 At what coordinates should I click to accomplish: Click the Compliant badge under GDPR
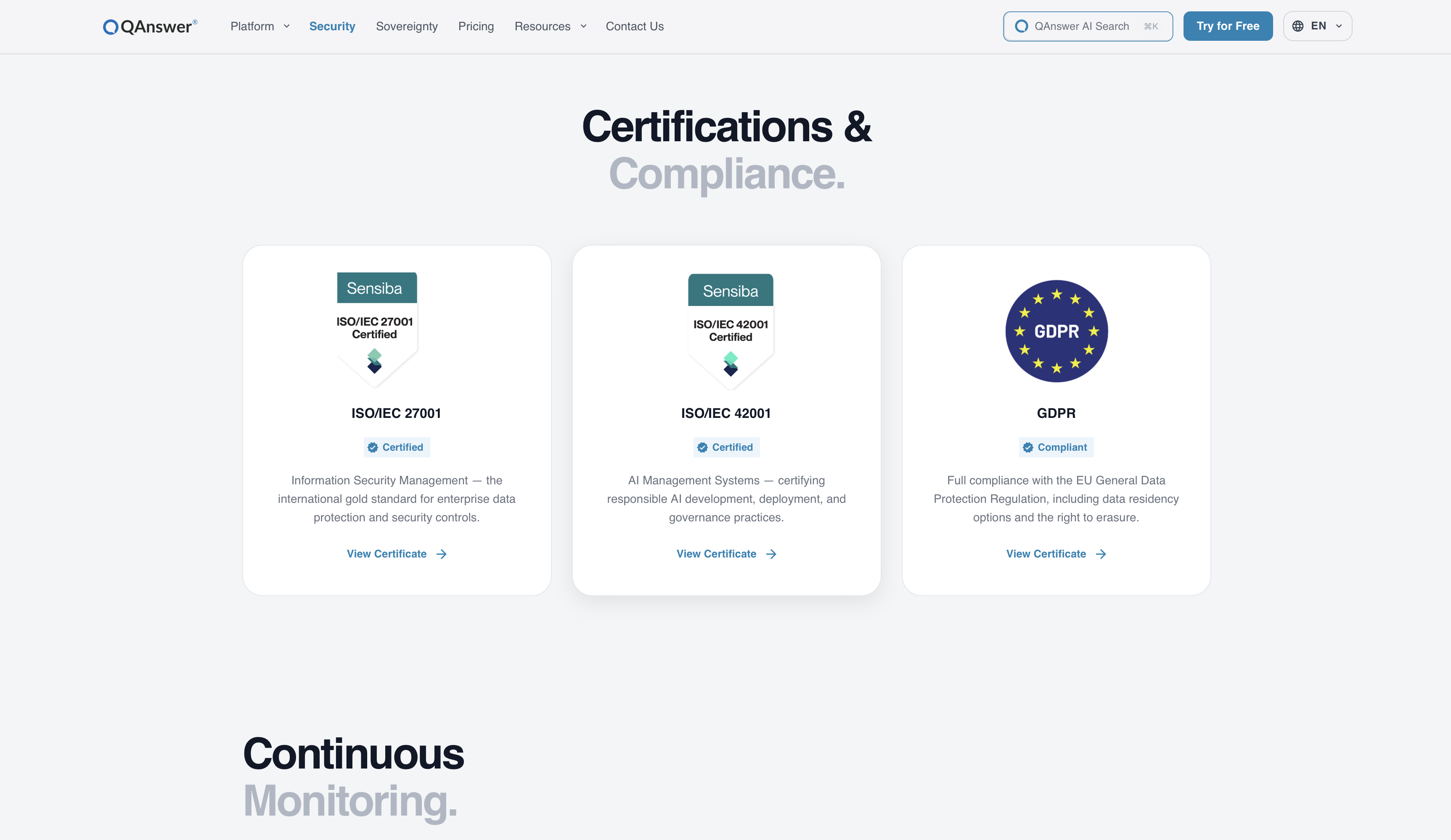click(1055, 447)
